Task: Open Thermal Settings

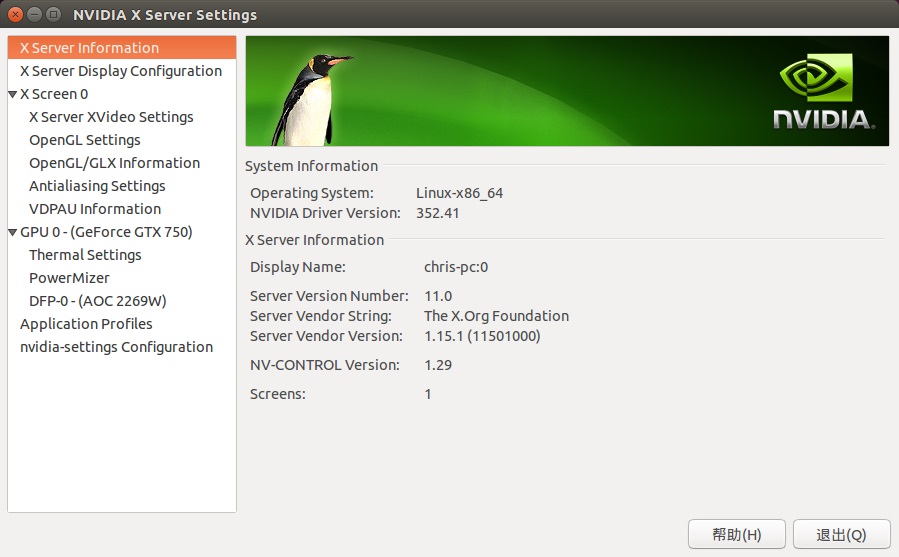Action: coord(85,254)
